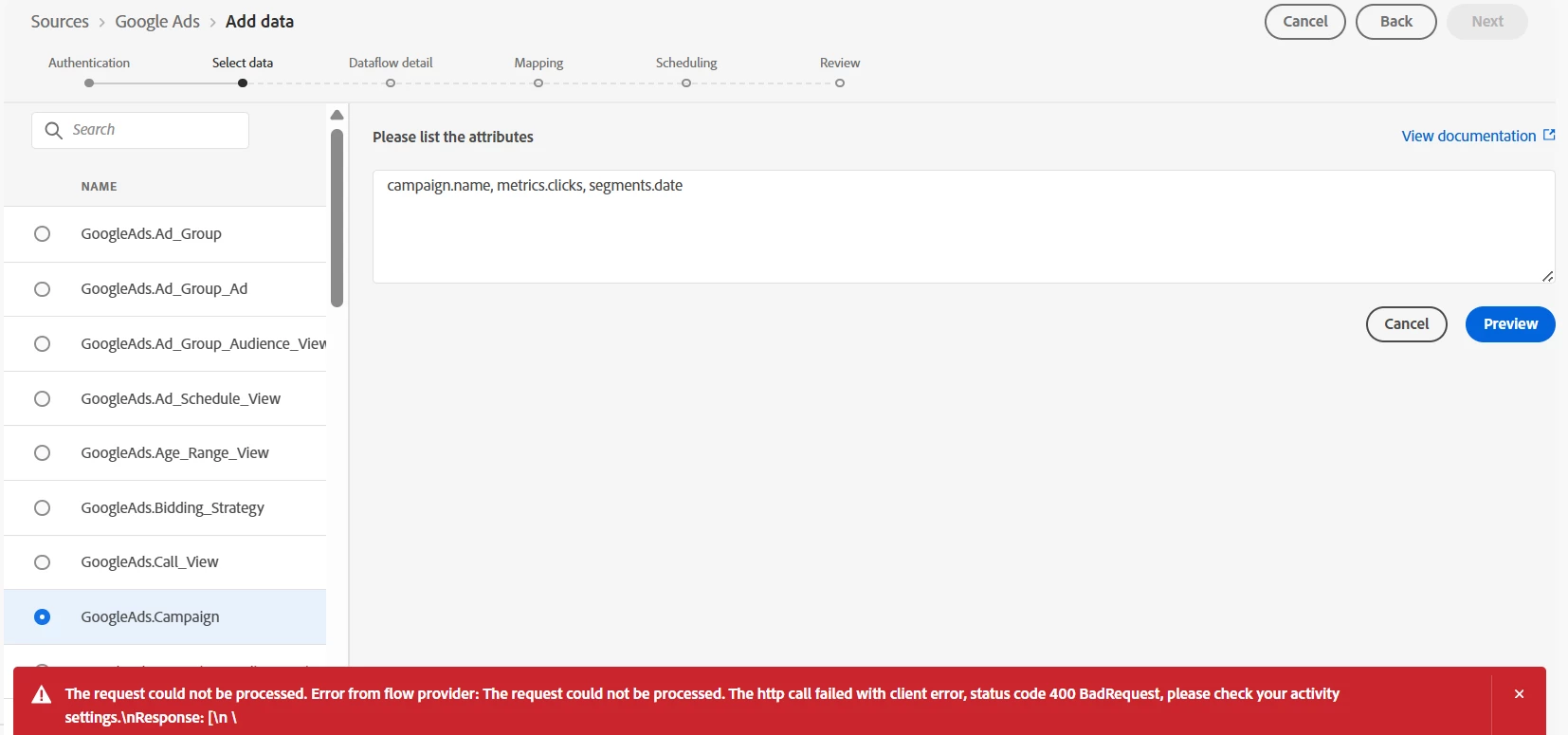Click the selected GoogleAds.Campaign radio button
The height and width of the screenshot is (735, 1568).
point(42,616)
